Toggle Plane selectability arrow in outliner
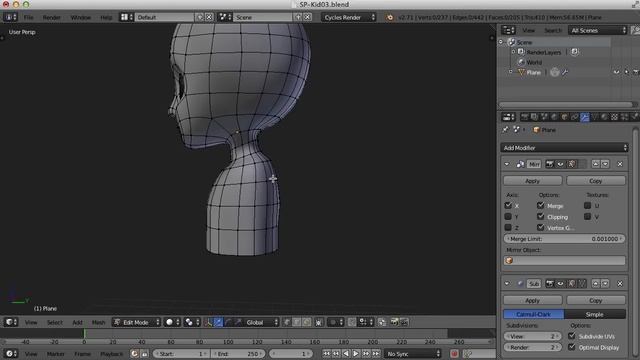The height and width of the screenshot is (360, 640). (627, 72)
